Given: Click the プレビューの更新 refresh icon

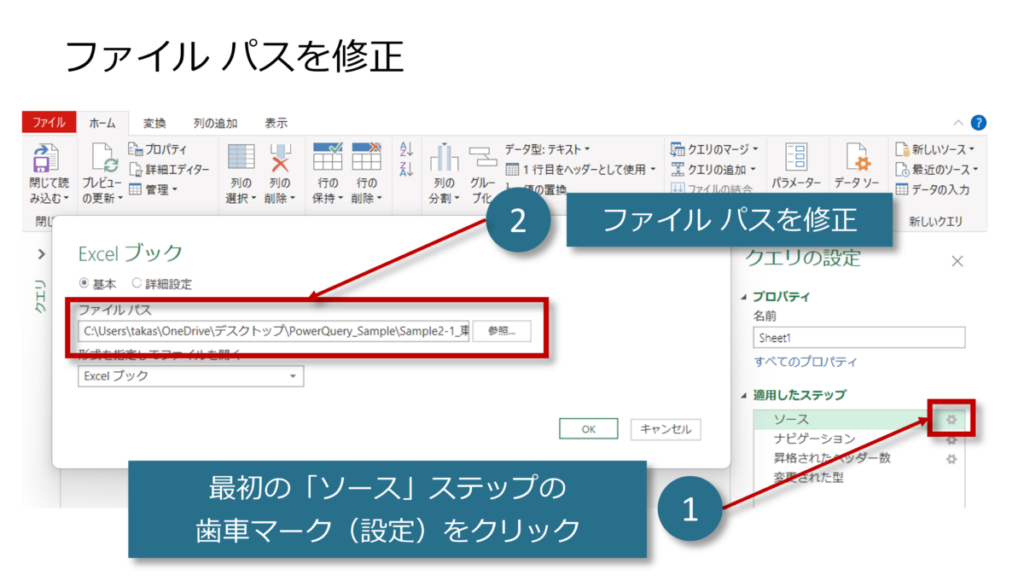Looking at the screenshot, I should [105, 158].
